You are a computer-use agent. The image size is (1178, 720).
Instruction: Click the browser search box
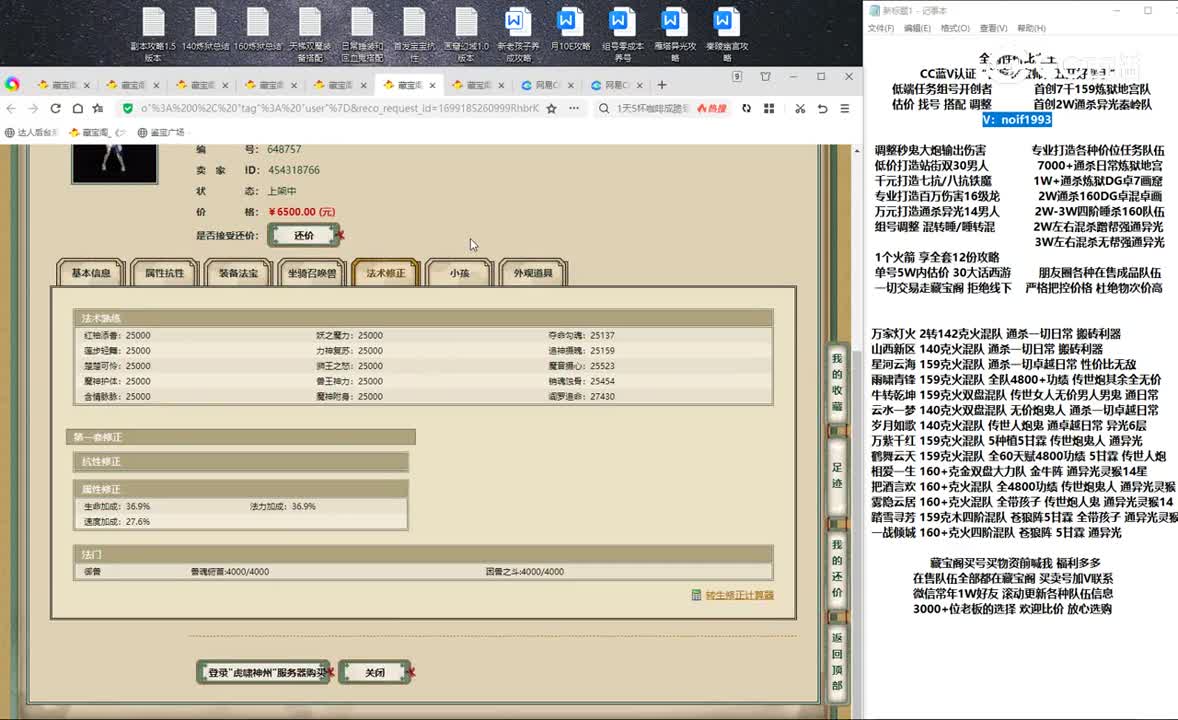[x=652, y=108]
